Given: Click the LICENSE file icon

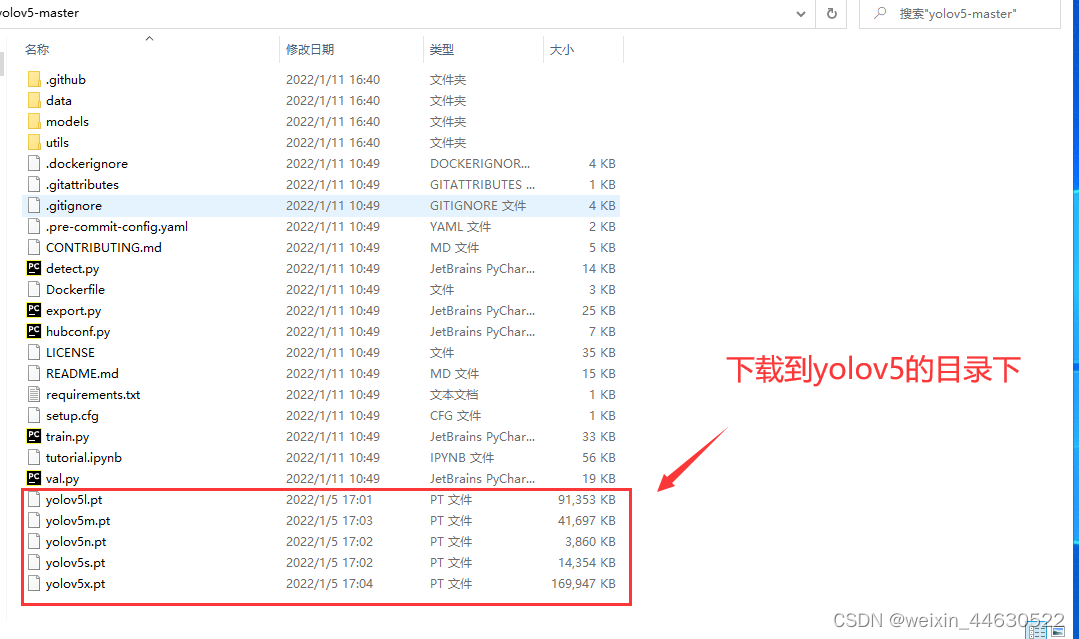Looking at the screenshot, I should [x=34, y=352].
